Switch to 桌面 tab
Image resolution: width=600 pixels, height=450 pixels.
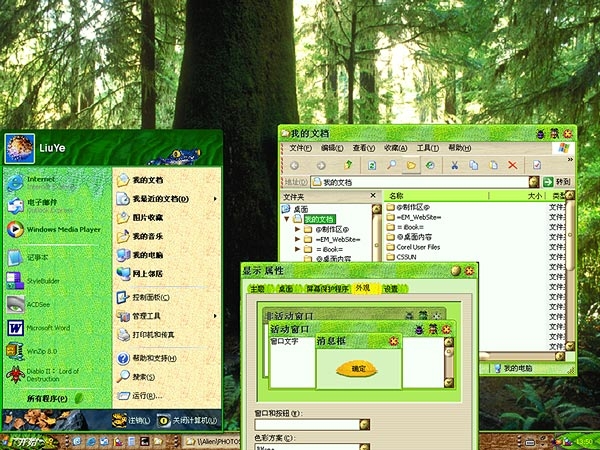[286, 289]
